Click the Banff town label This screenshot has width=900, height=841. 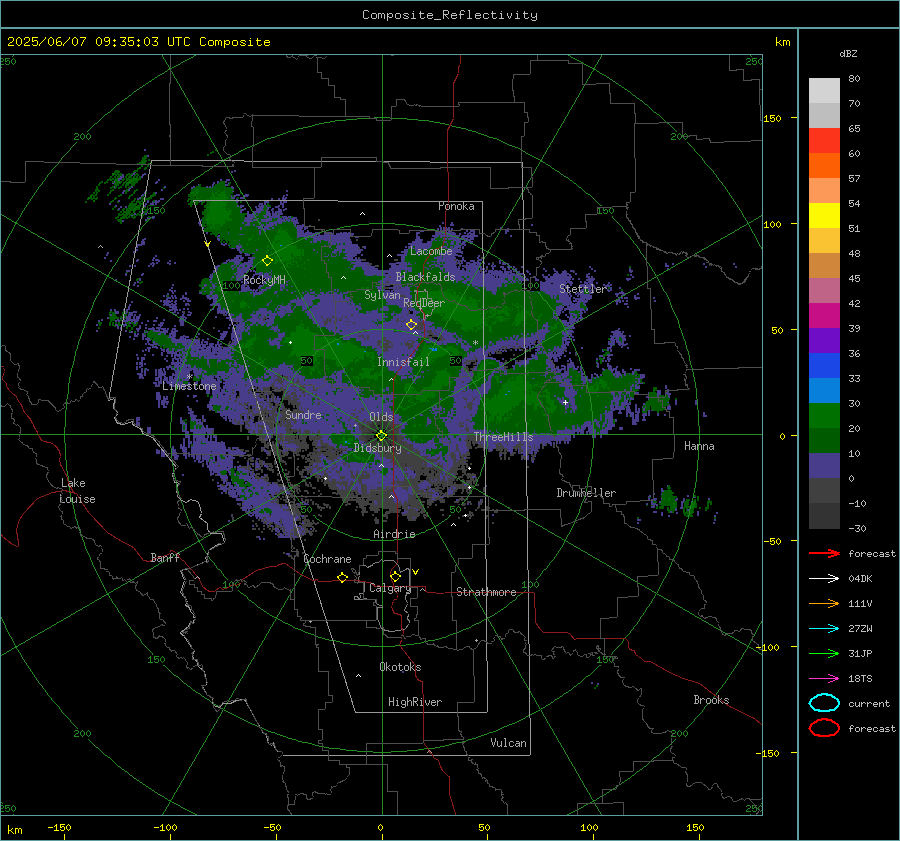165,557
